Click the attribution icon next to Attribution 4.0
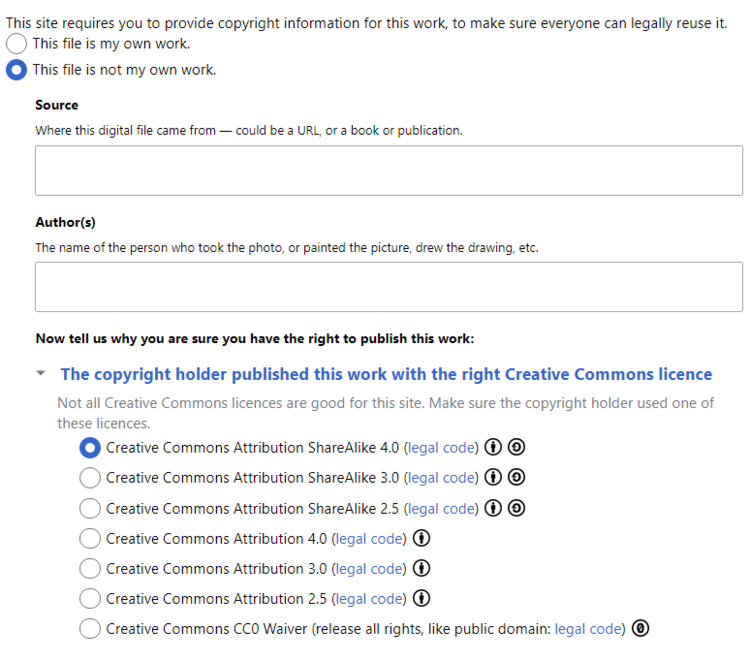The height and width of the screenshot is (661, 750). tap(421, 538)
